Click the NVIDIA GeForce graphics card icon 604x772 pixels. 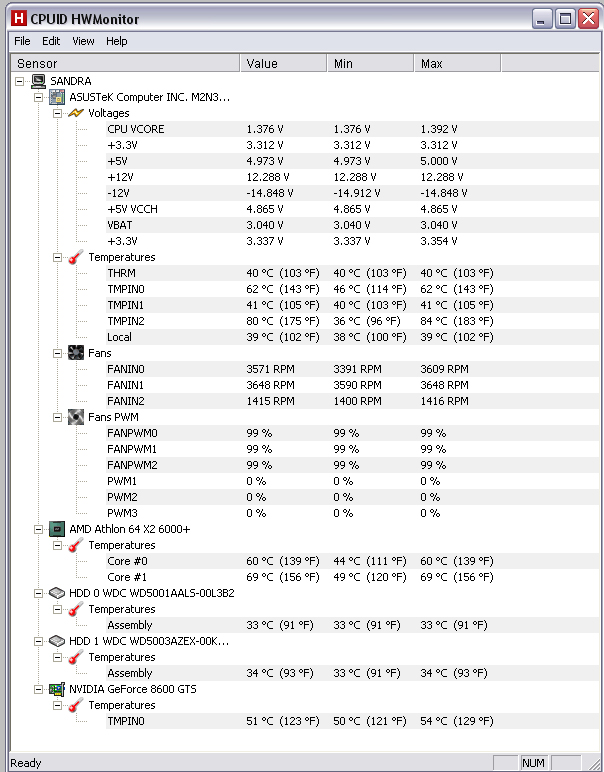[x=57, y=689]
